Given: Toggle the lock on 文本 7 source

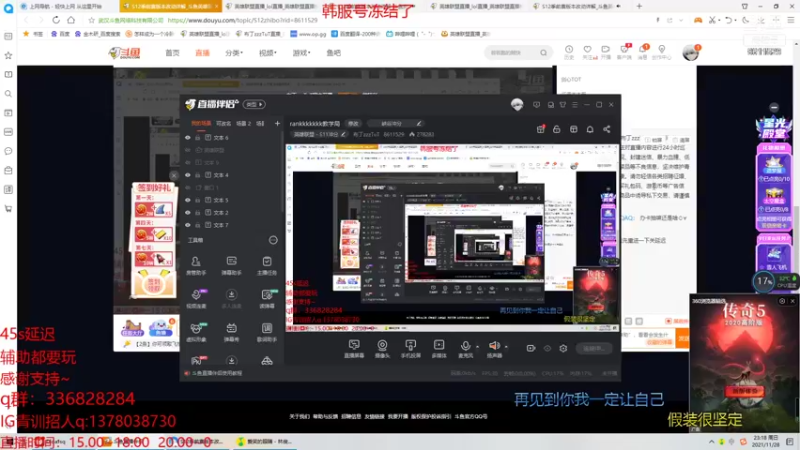Looking at the screenshot, I should pyautogui.click(x=197, y=225).
